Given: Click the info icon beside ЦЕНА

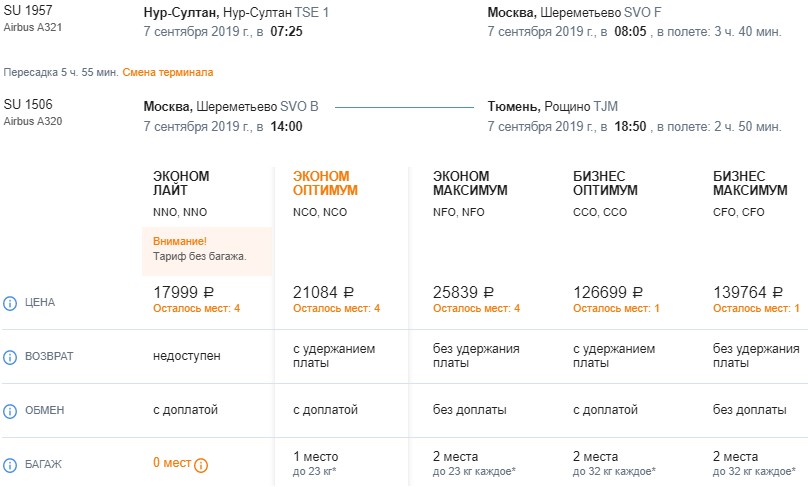Looking at the screenshot, I should [10, 302].
